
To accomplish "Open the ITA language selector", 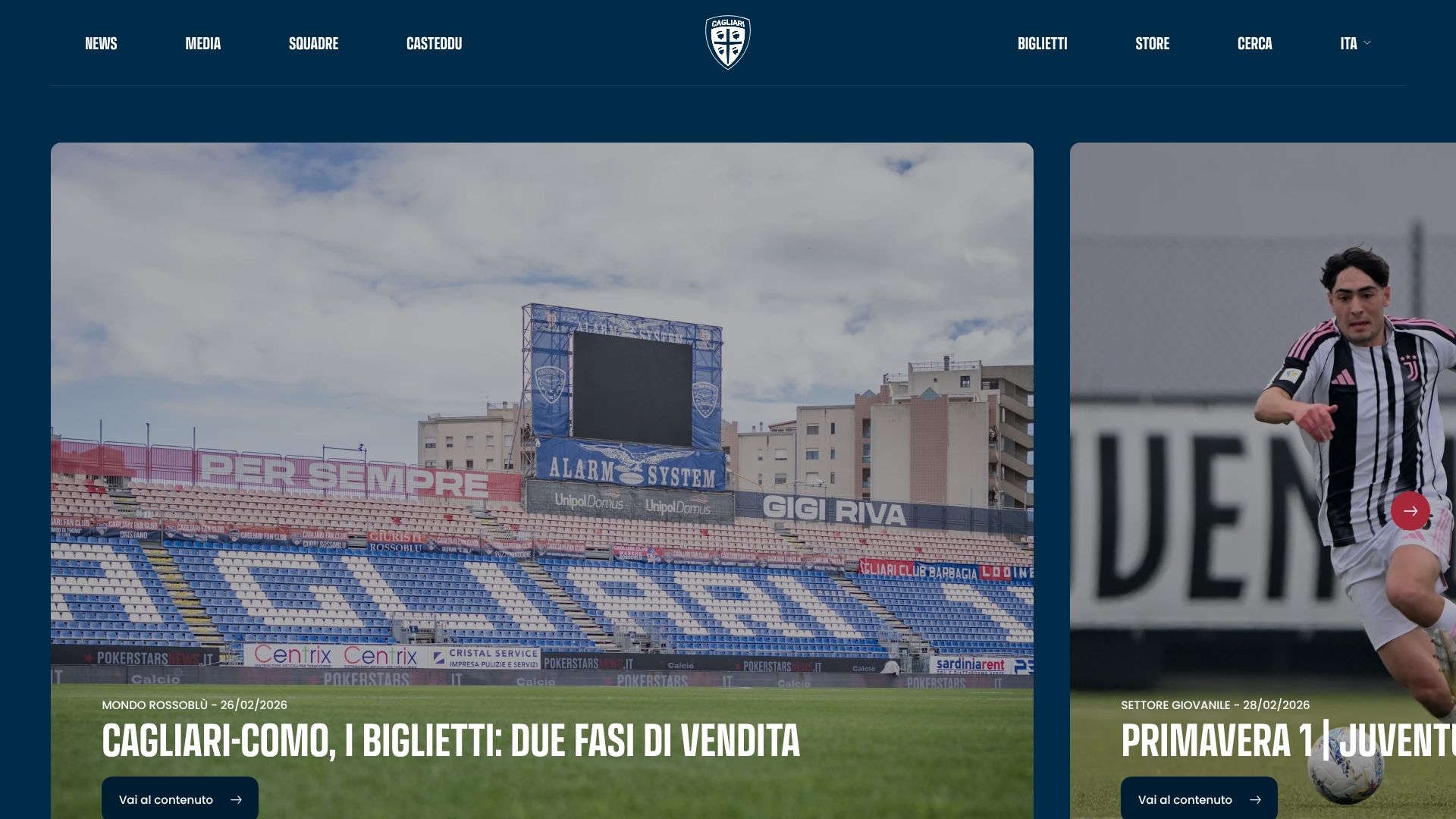I will (1355, 43).
